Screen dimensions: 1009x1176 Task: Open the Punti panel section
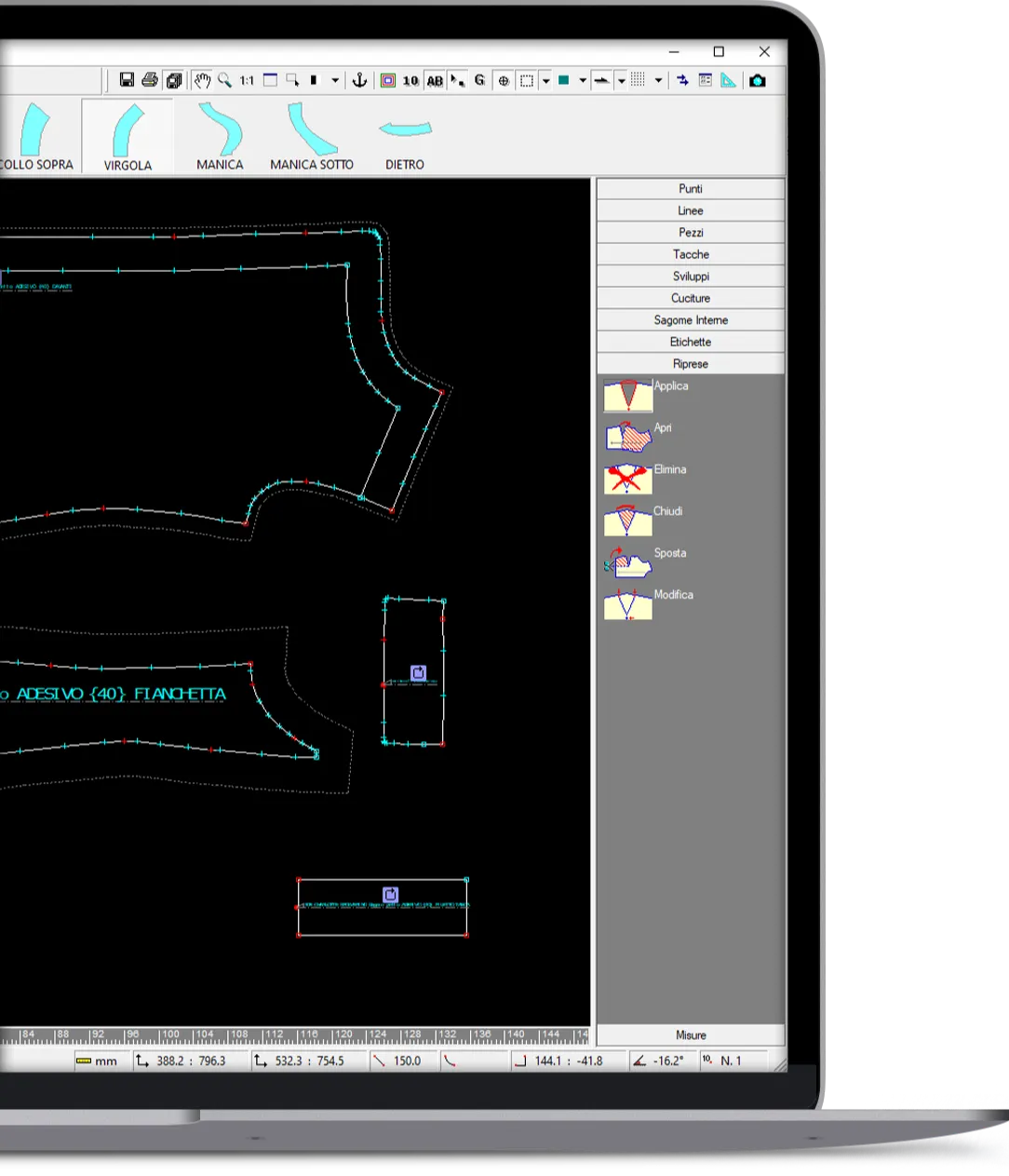pos(691,188)
